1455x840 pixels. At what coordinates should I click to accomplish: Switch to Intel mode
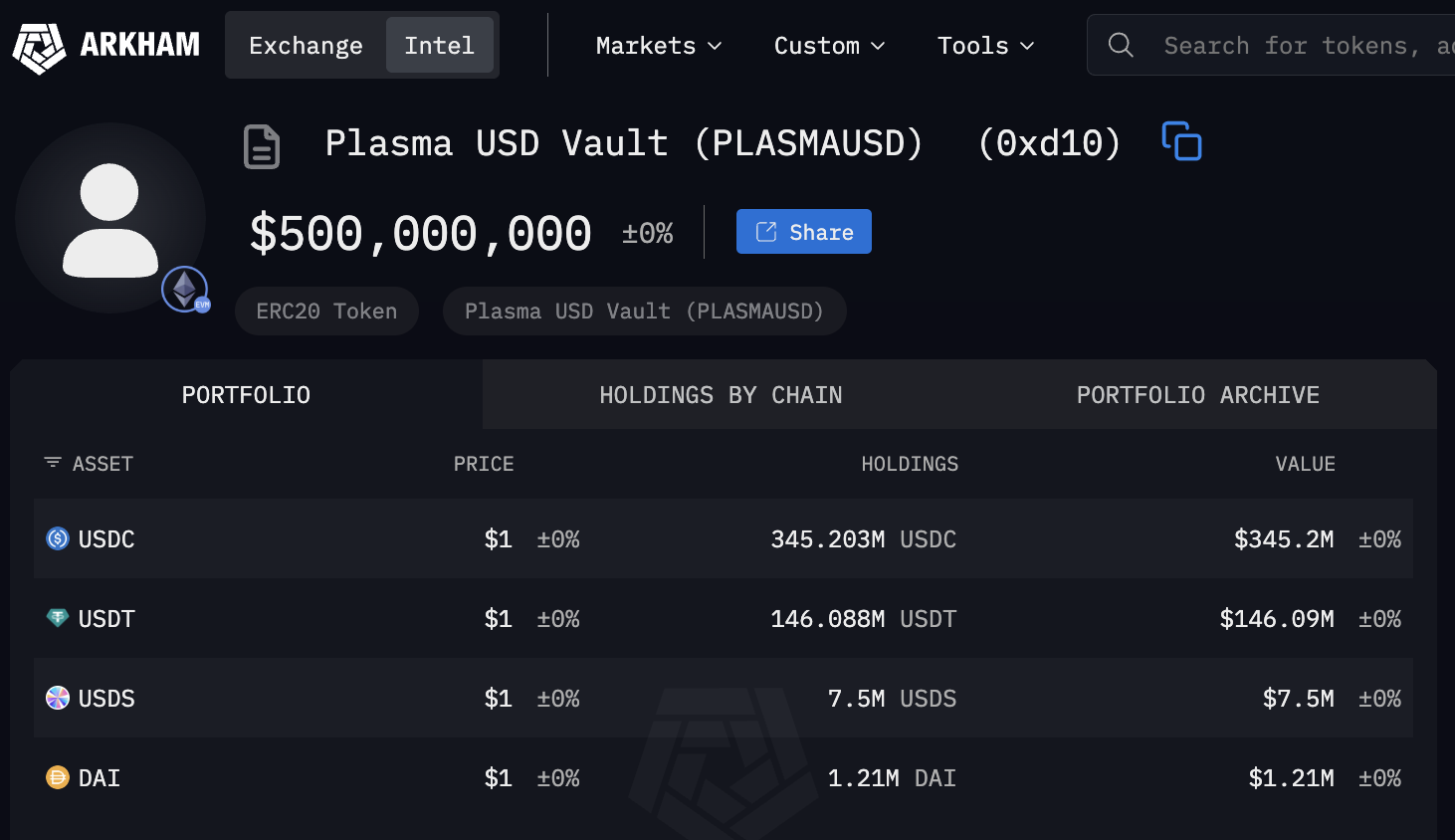point(439,45)
